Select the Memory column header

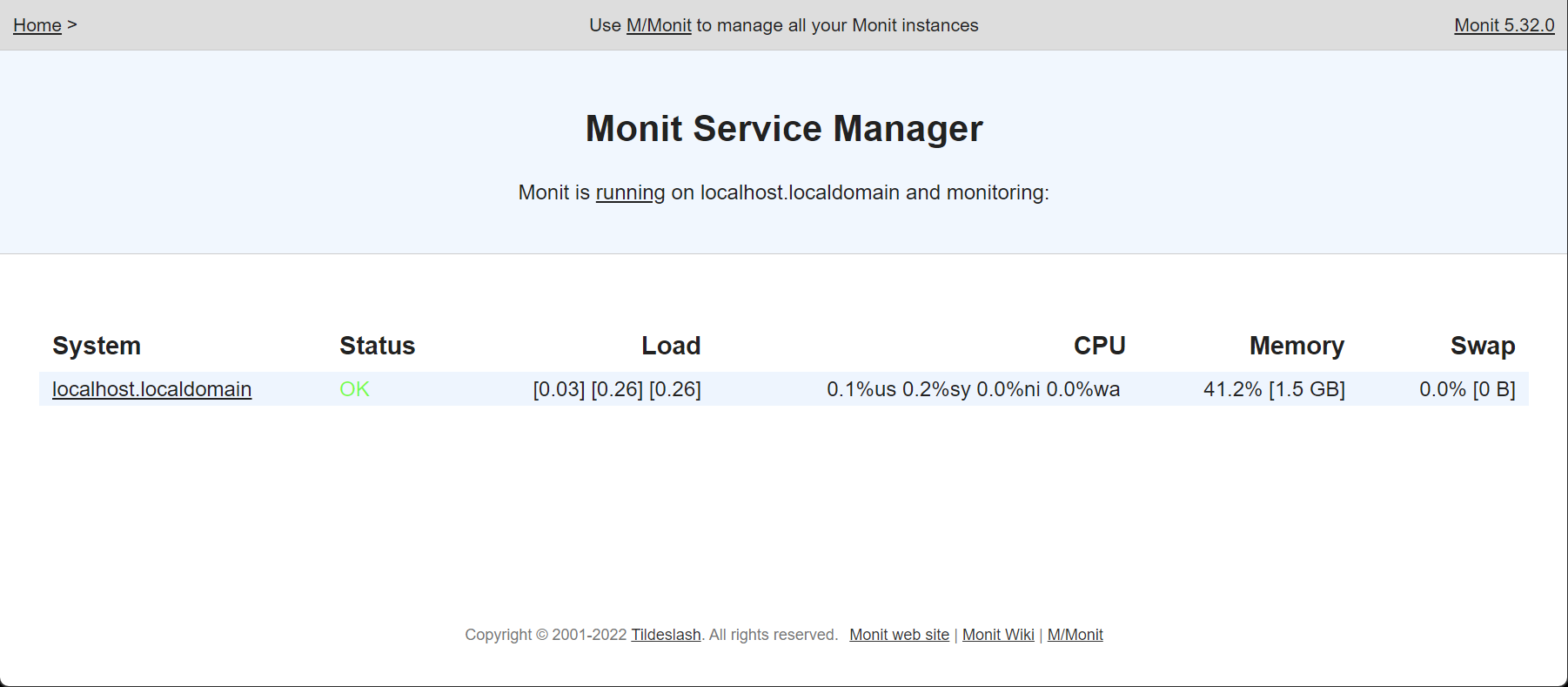tap(1297, 346)
